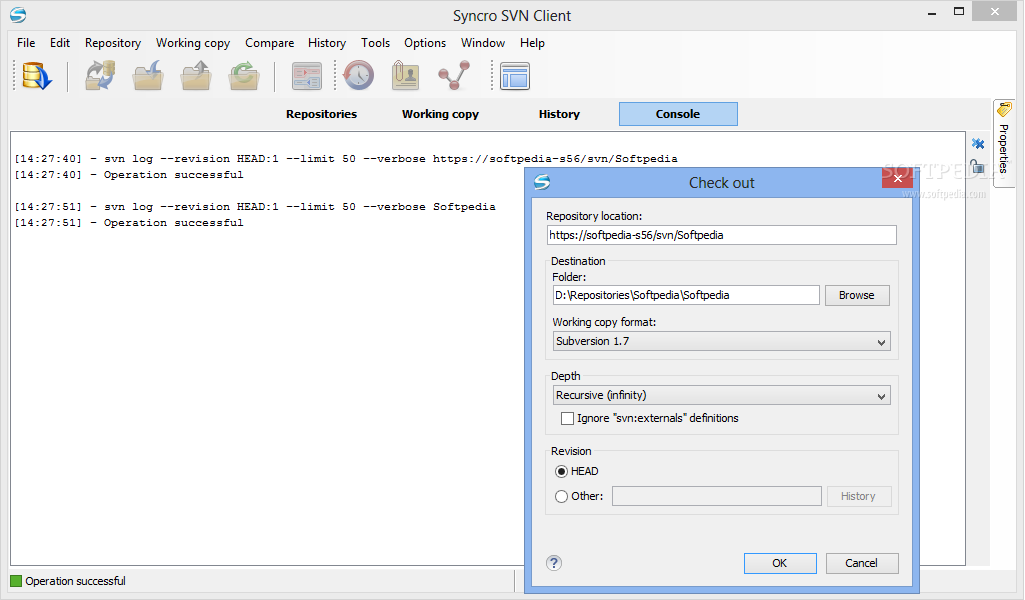Select the HEAD revision radio button

click(x=561, y=471)
